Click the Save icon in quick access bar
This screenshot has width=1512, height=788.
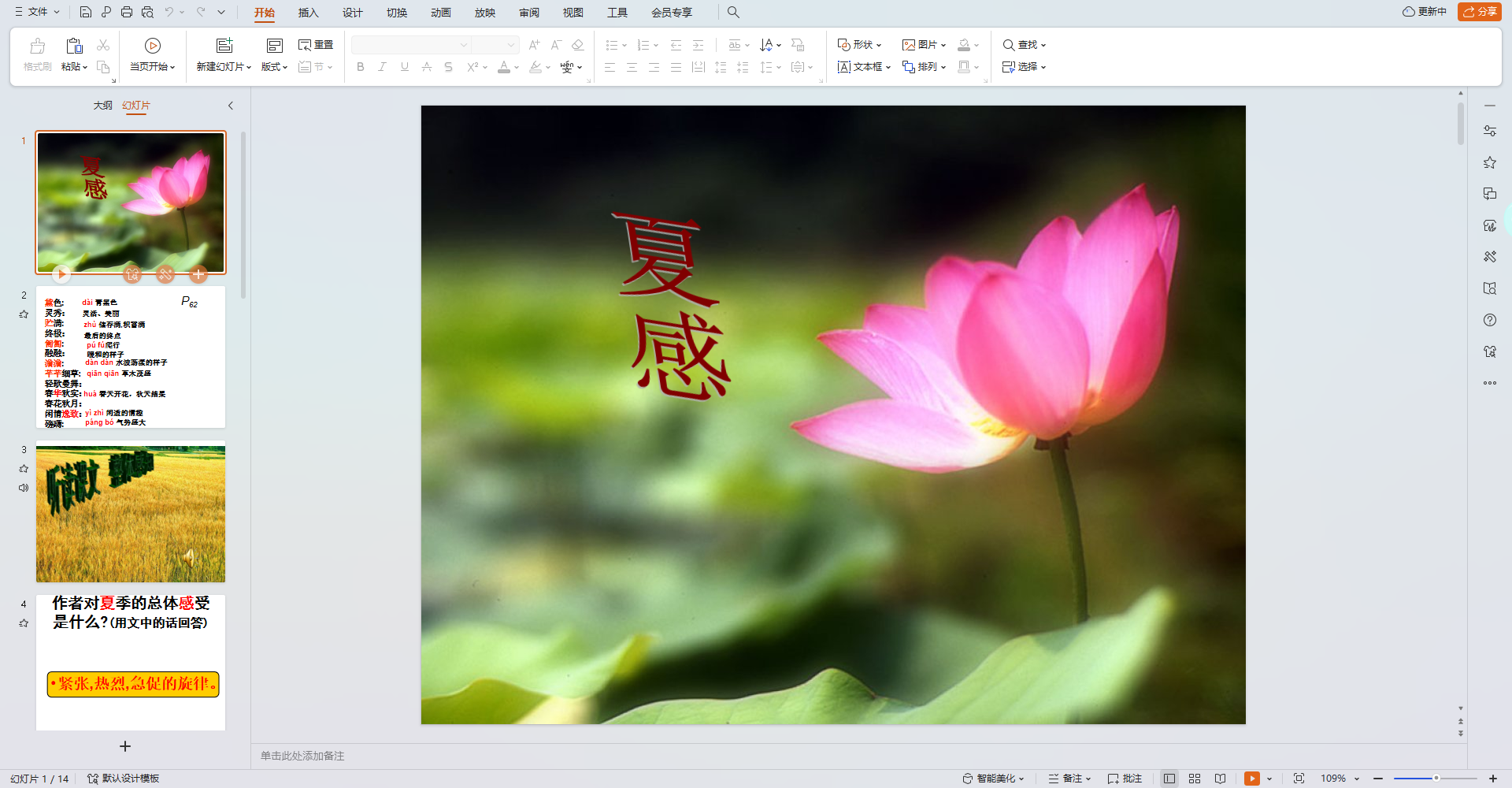[86, 12]
